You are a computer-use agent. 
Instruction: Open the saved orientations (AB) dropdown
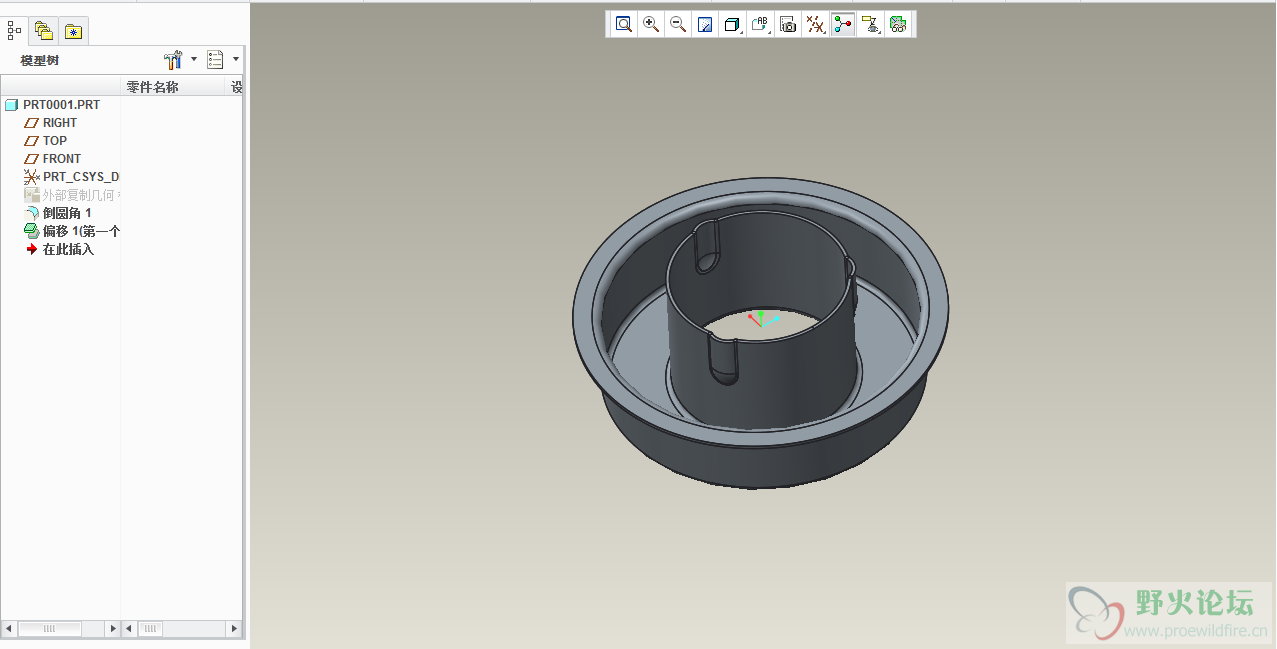[x=761, y=24]
